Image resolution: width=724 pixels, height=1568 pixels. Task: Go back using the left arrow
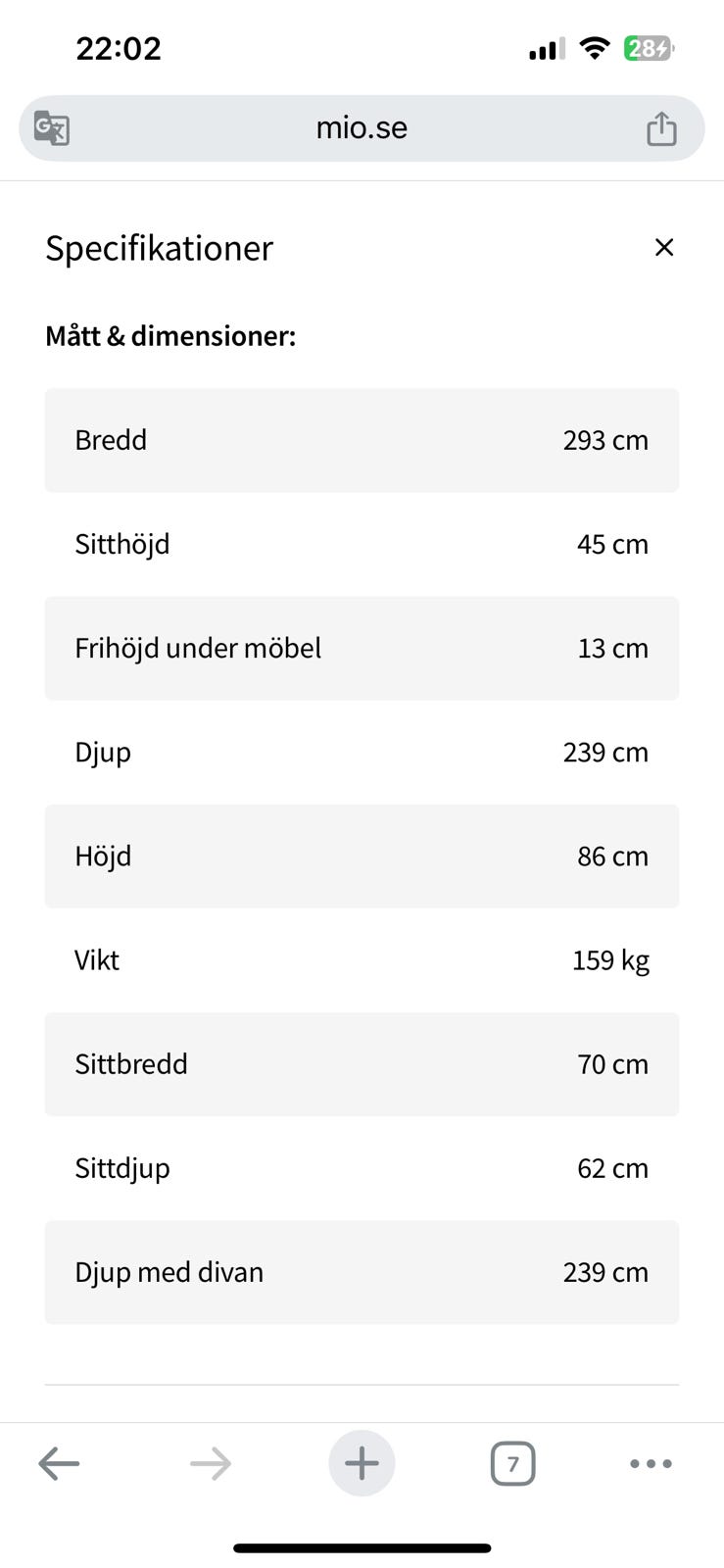pyautogui.click(x=59, y=1464)
